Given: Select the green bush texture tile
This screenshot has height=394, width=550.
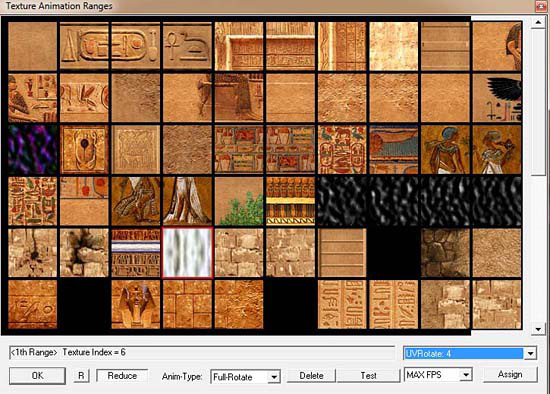Looking at the screenshot, I should click(239, 201).
